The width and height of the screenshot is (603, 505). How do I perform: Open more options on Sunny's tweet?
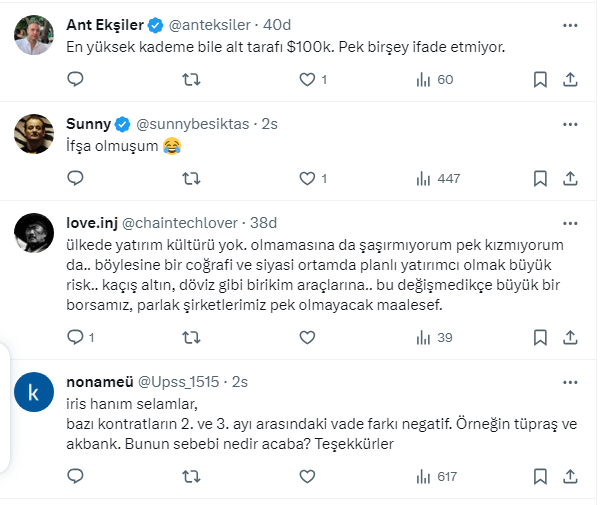pyautogui.click(x=570, y=124)
